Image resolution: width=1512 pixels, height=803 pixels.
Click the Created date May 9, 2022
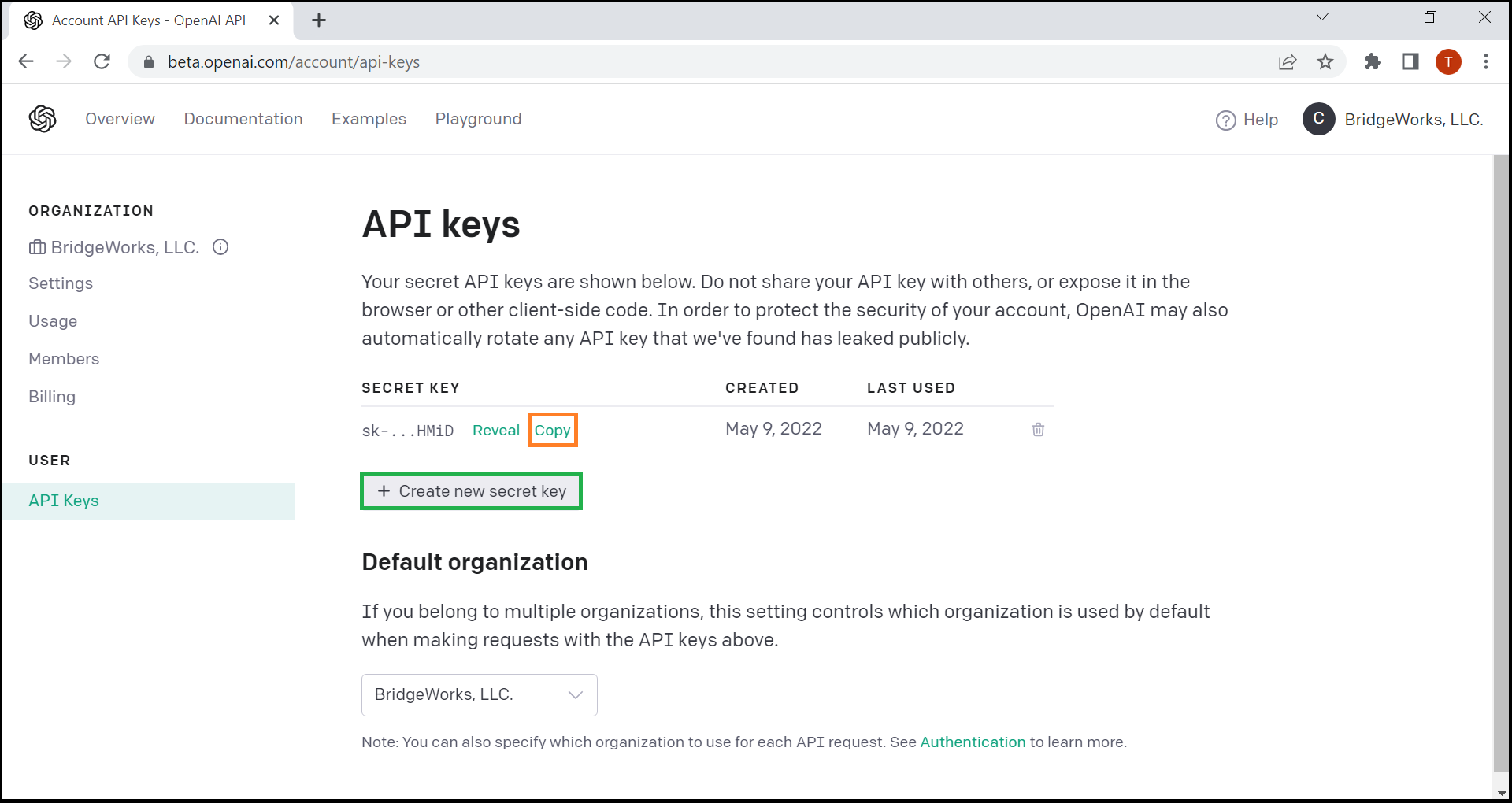[x=773, y=429]
